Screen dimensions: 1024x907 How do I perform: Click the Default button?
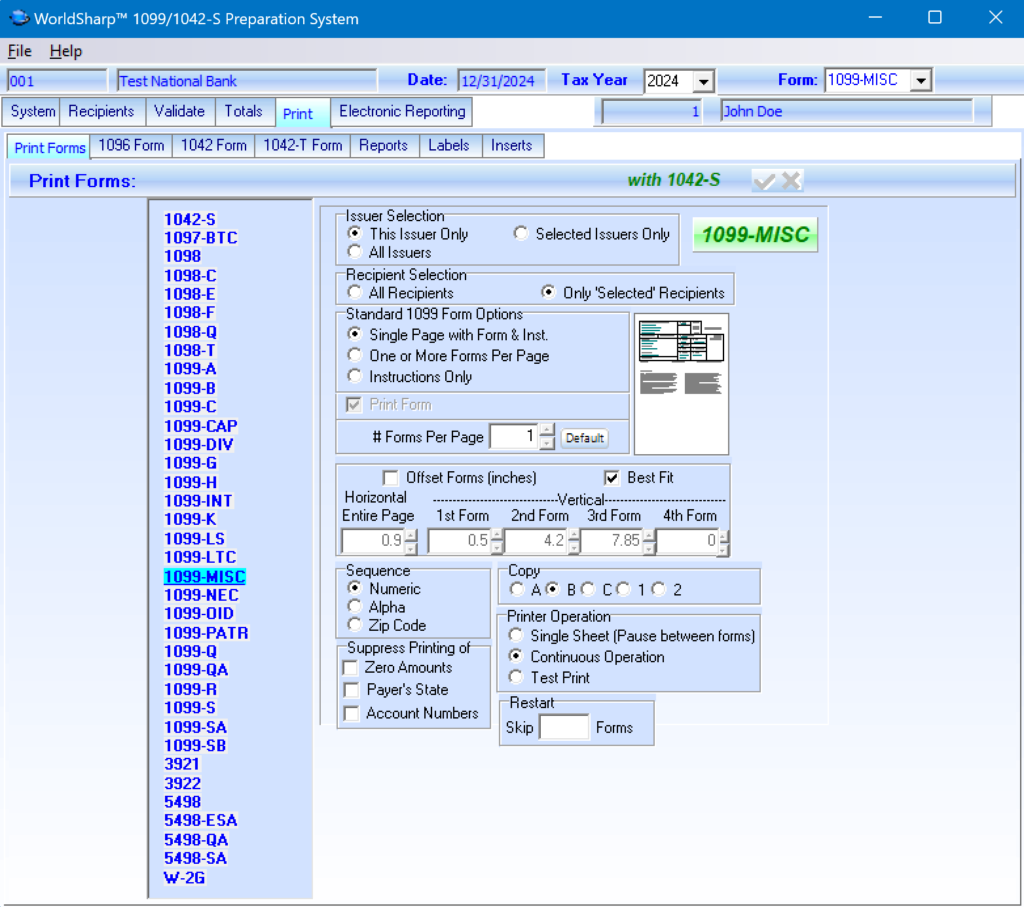pos(584,438)
